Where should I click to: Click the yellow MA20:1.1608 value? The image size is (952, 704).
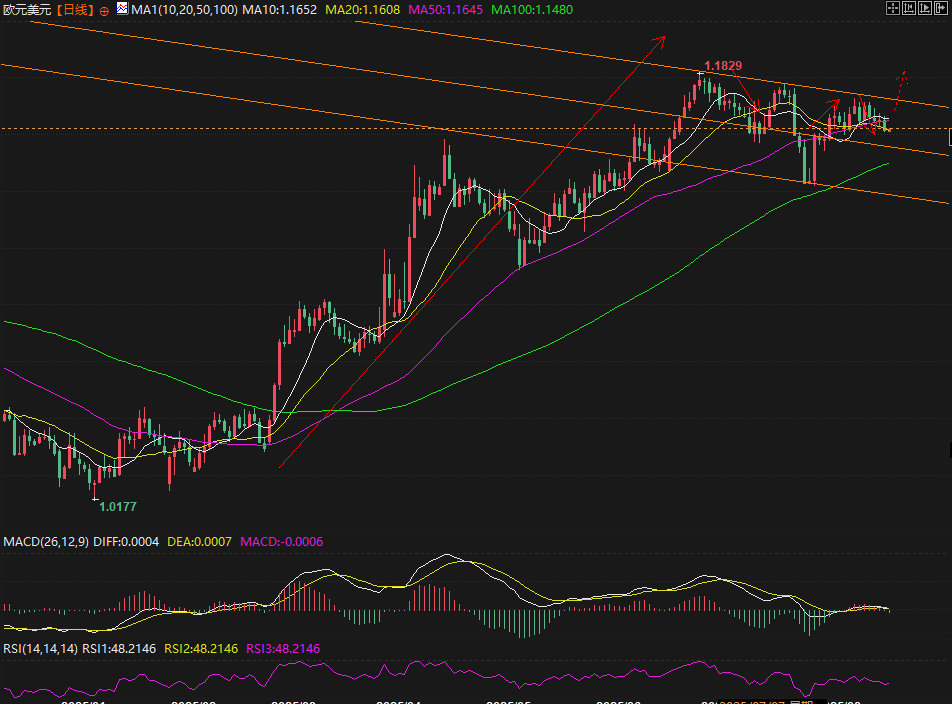pyautogui.click(x=362, y=10)
